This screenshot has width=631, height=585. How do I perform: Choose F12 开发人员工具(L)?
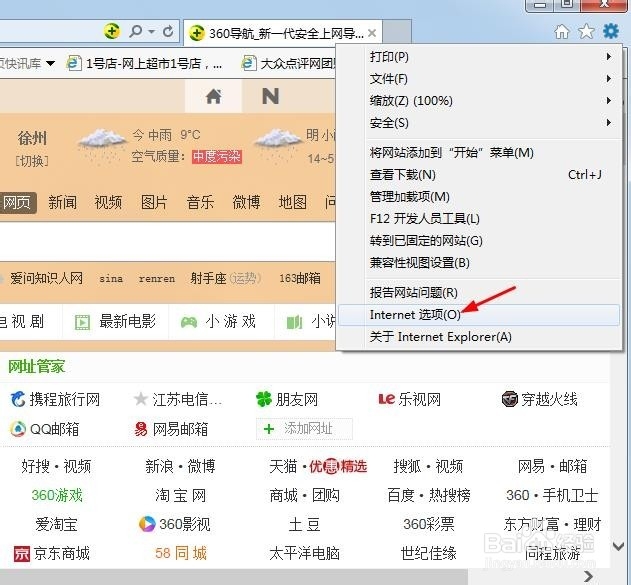pos(479,219)
